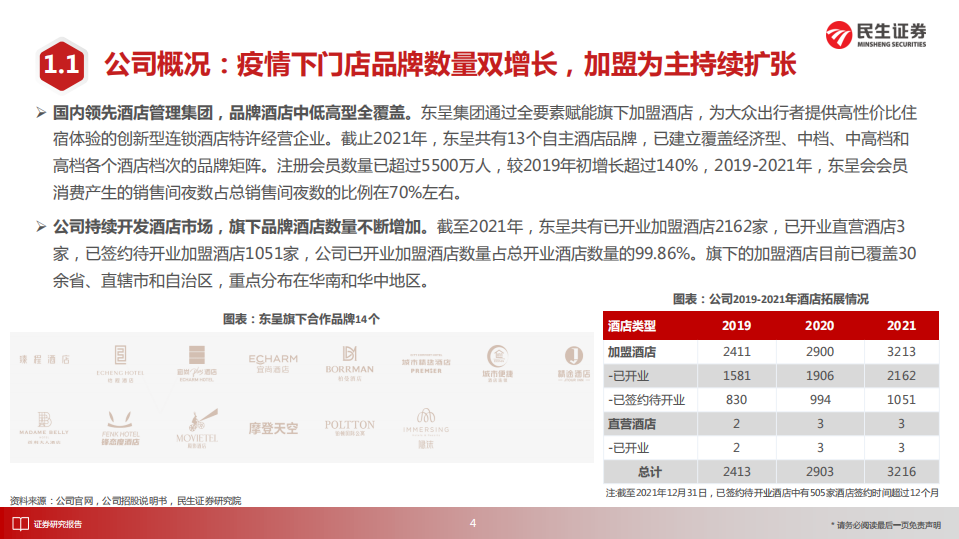The width and height of the screenshot is (959, 539).
Task: Click the FENK HOTEL brand logo
Action: [x=120, y=428]
